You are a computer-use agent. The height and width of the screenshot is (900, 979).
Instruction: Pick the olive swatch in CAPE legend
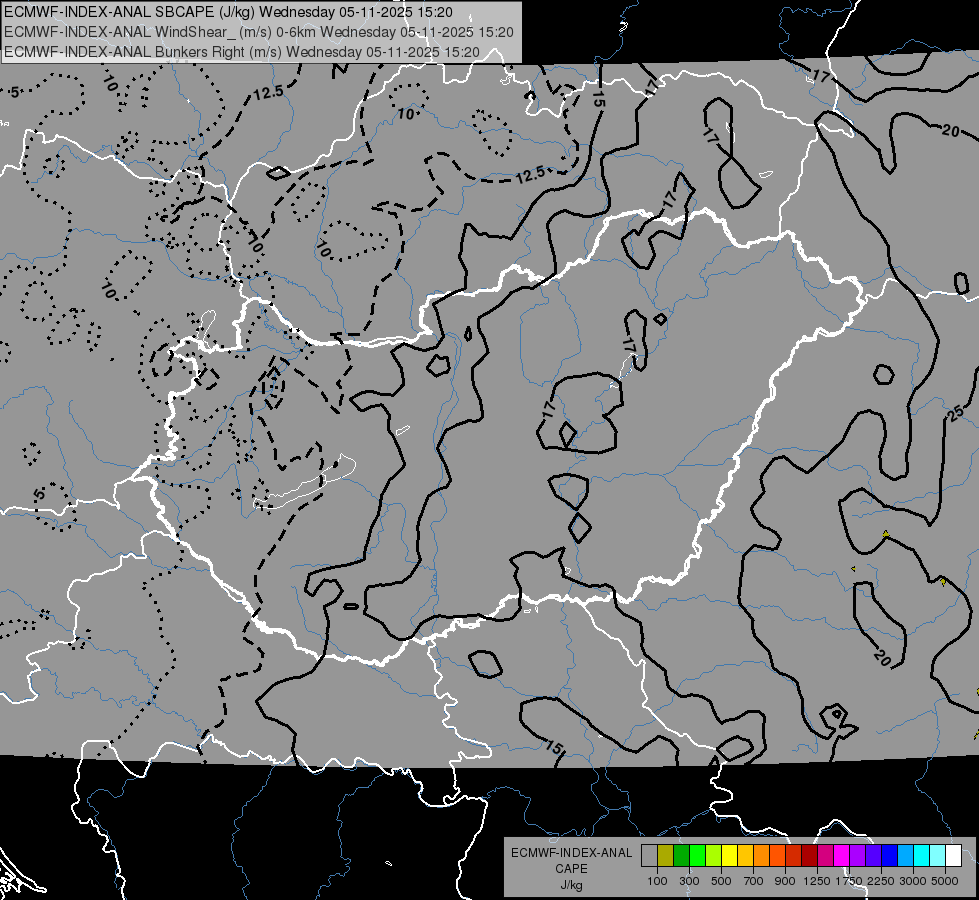click(666, 856)
